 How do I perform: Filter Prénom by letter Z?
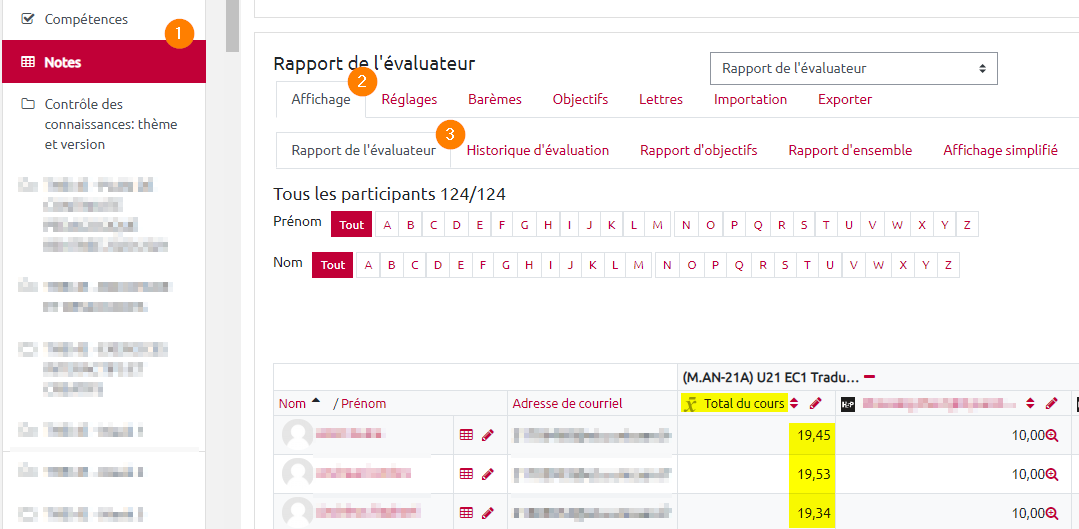point(967,225)
